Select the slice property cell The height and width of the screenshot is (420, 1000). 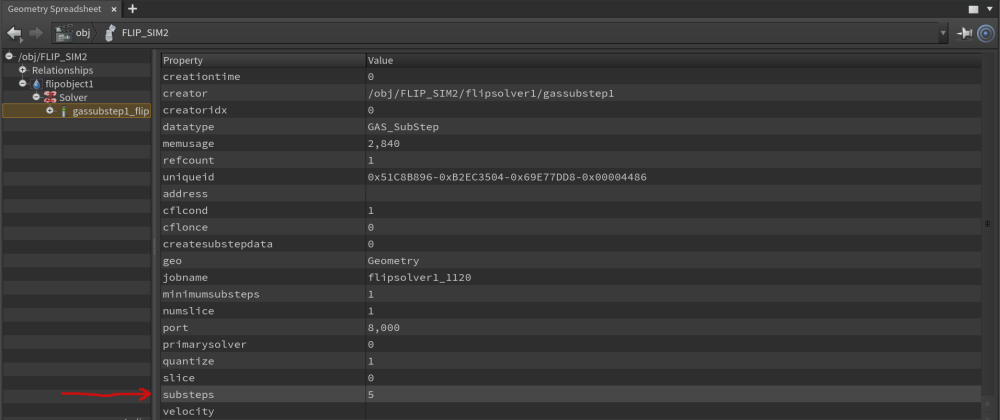tap(263, 378)
